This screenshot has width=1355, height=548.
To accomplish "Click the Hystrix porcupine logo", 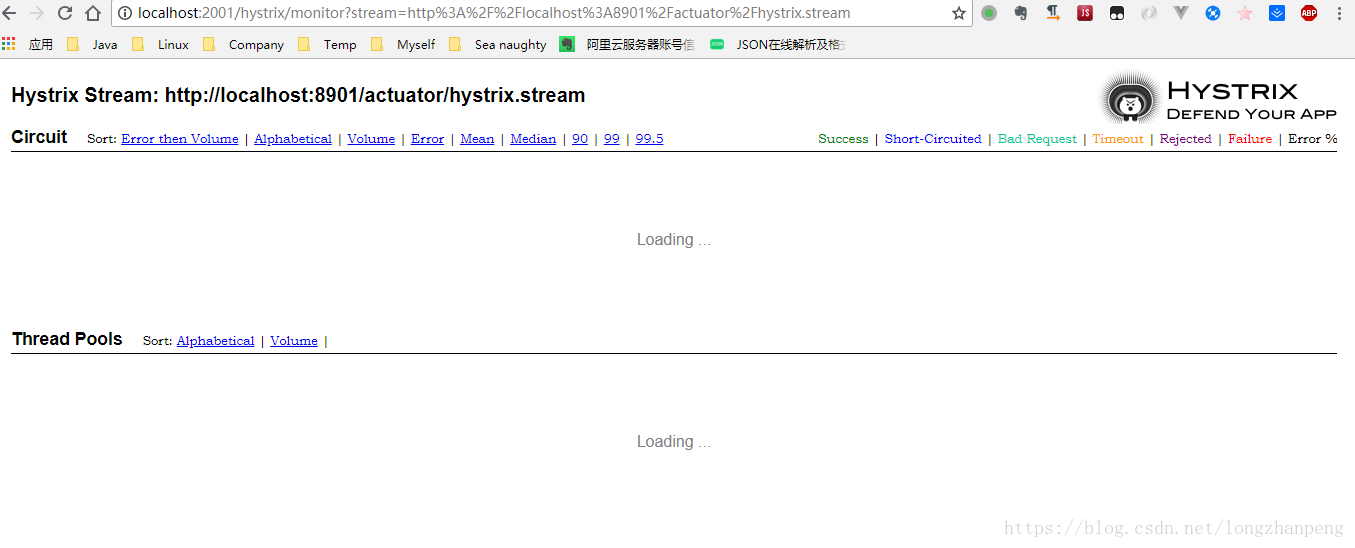I will pyautogui.click(x=1130, y=99).
